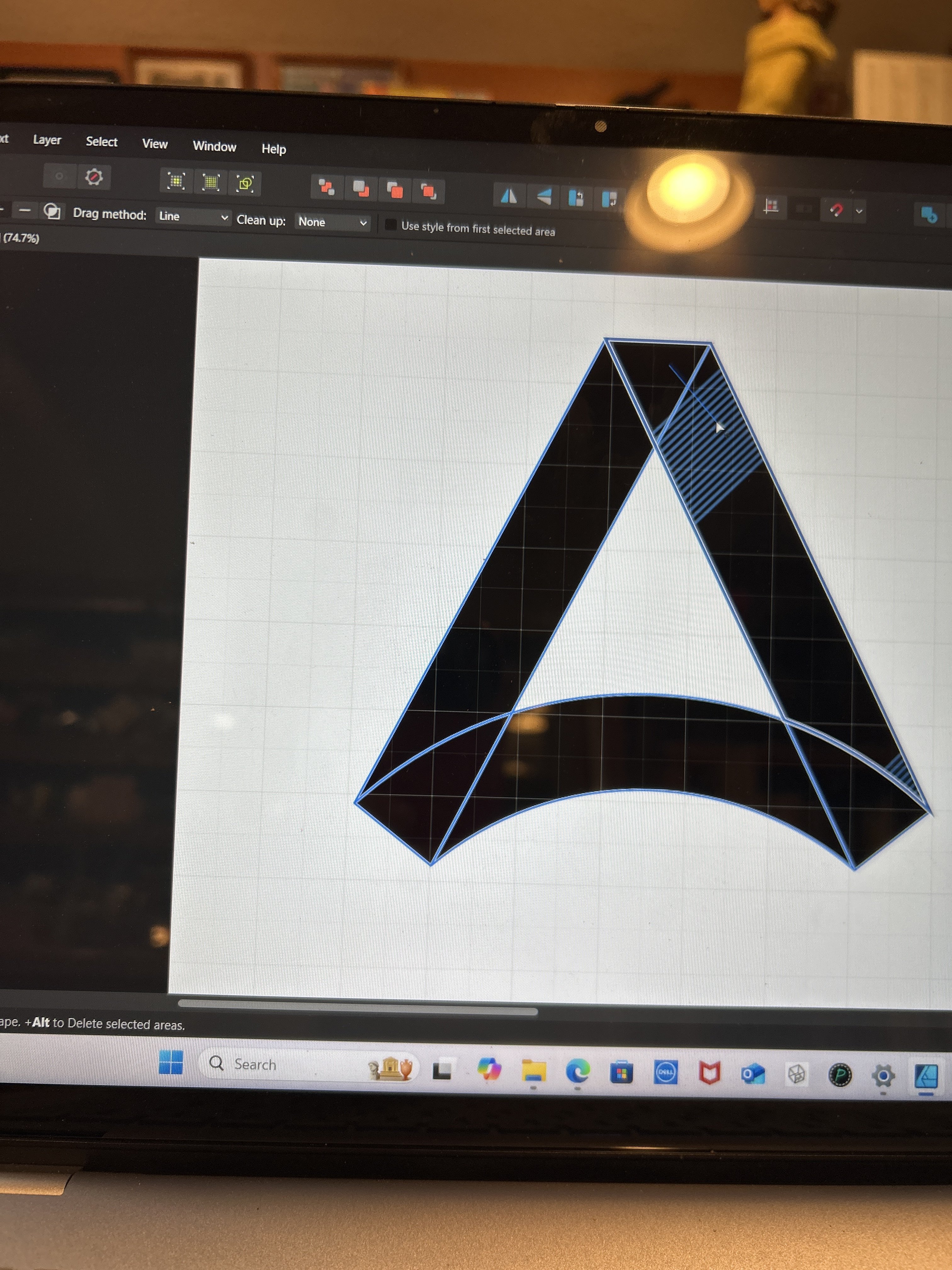Open the Layer menu
The width and height of the screenshot is (952, 1270).
pyautogui.click(x=47, y=140)
